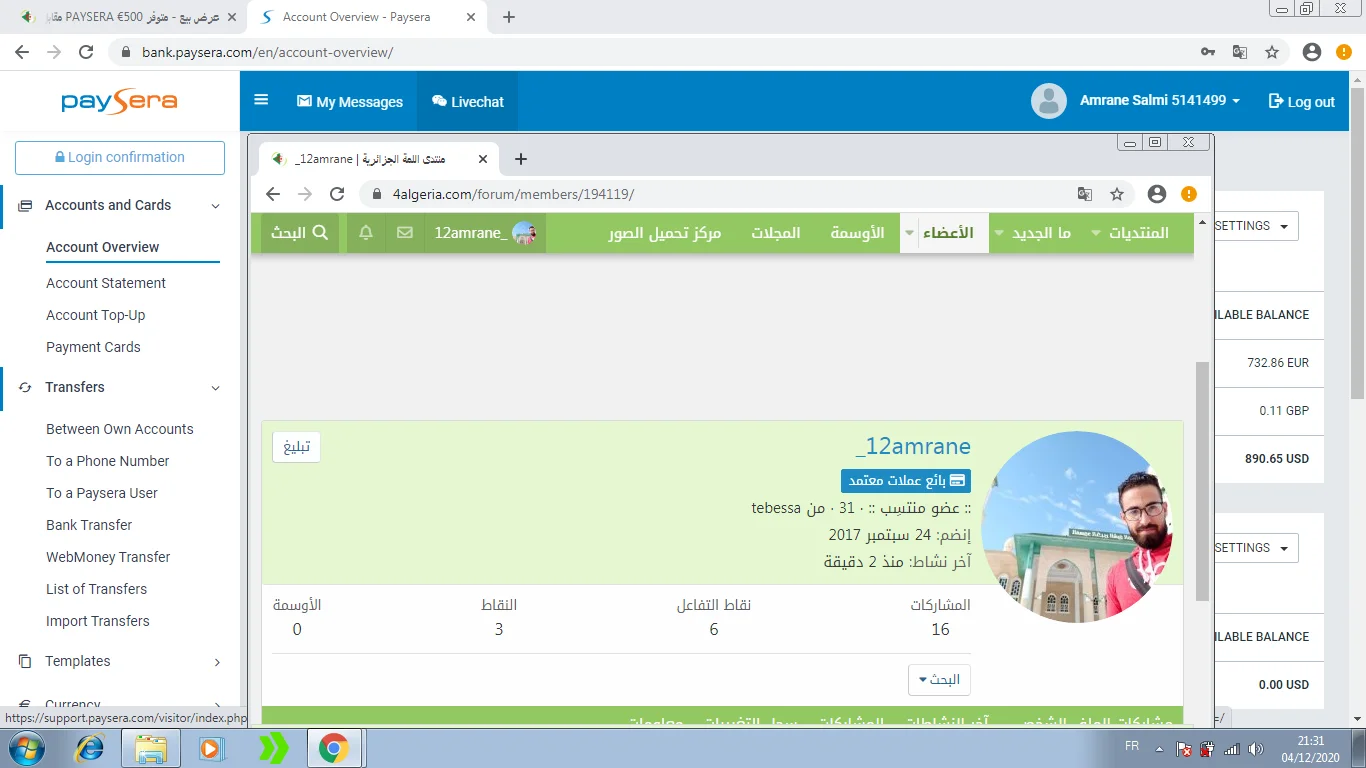Select Bank Transfer in the sidebar
This screenshot has height=768, width=1366.
click(x=89, y=525)
